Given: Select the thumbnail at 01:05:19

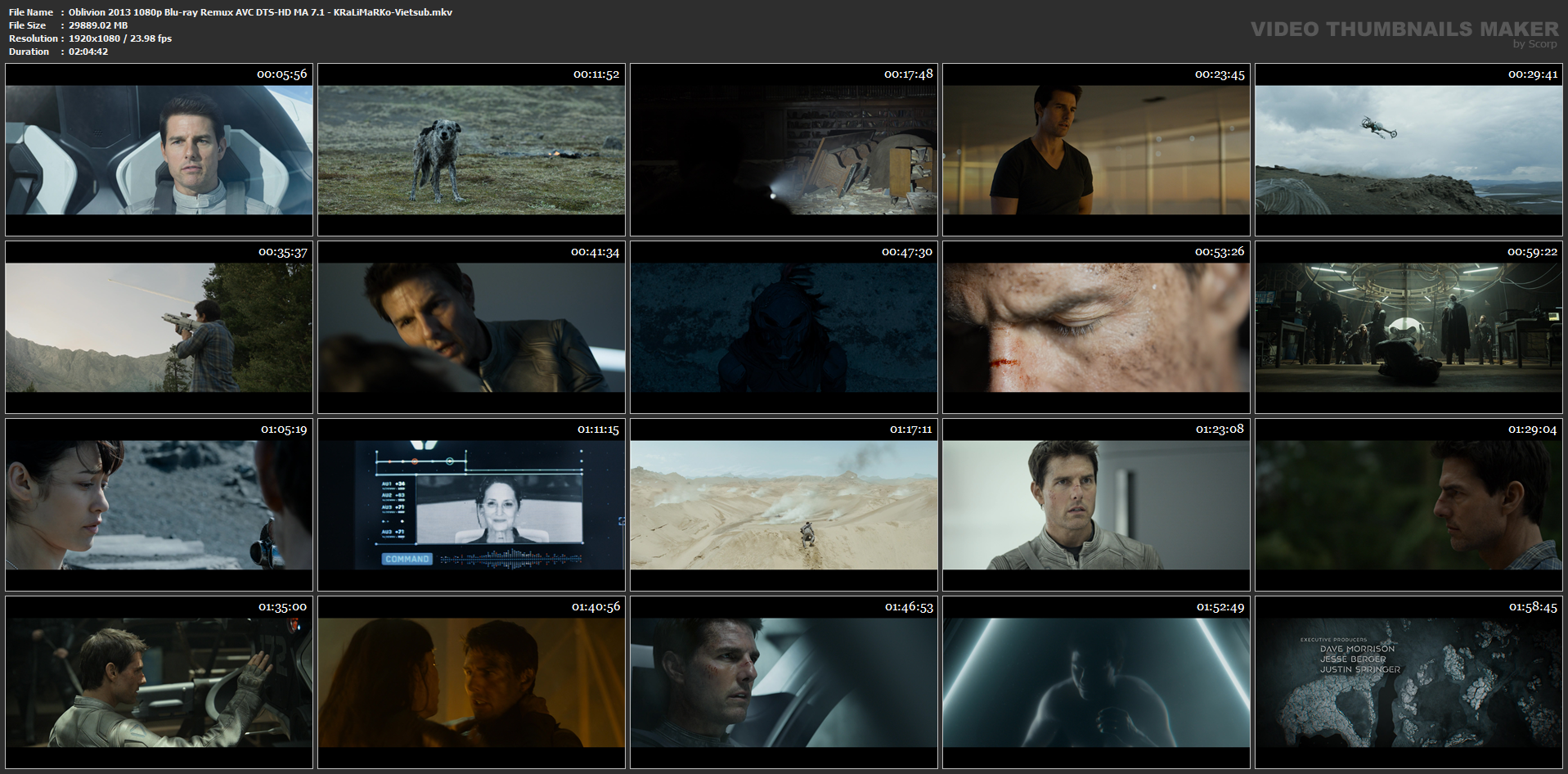Looking at the screenshot, I should [159, 505].
